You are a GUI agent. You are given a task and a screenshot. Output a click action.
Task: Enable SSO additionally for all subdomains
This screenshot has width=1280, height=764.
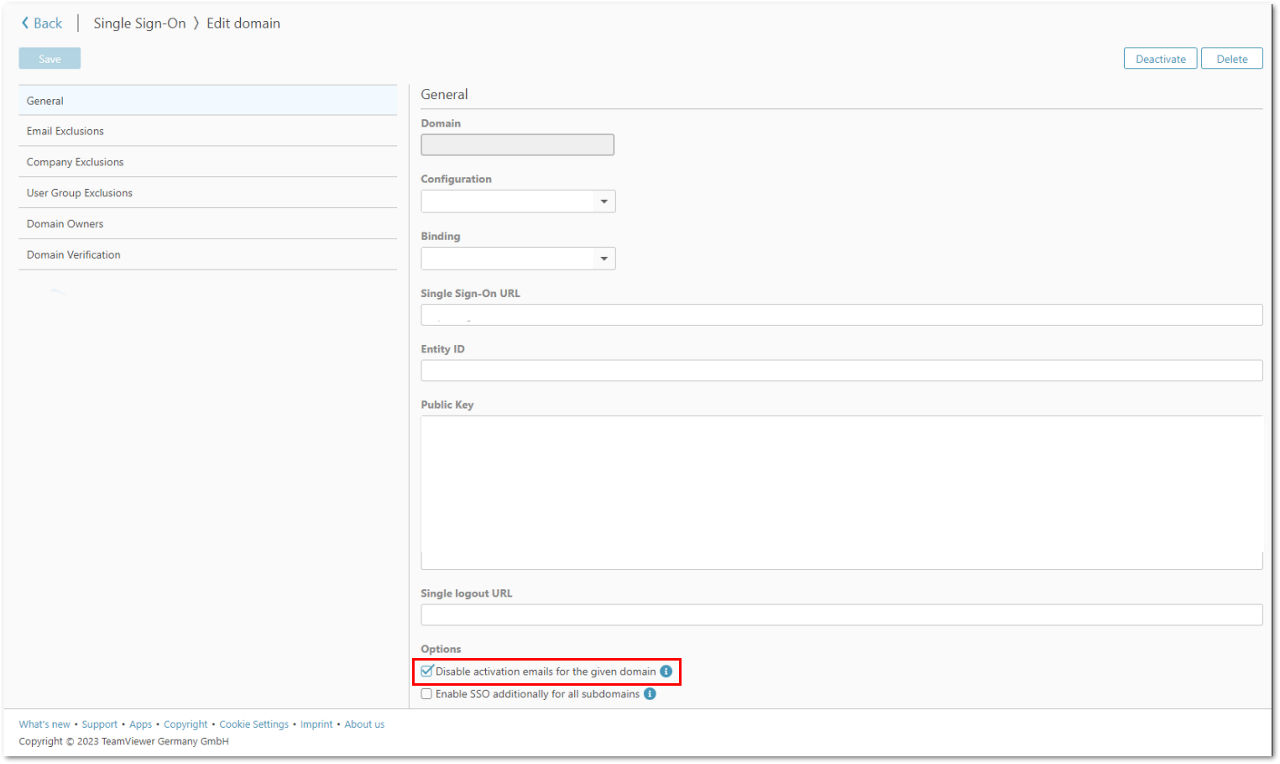tap(427, 694)
